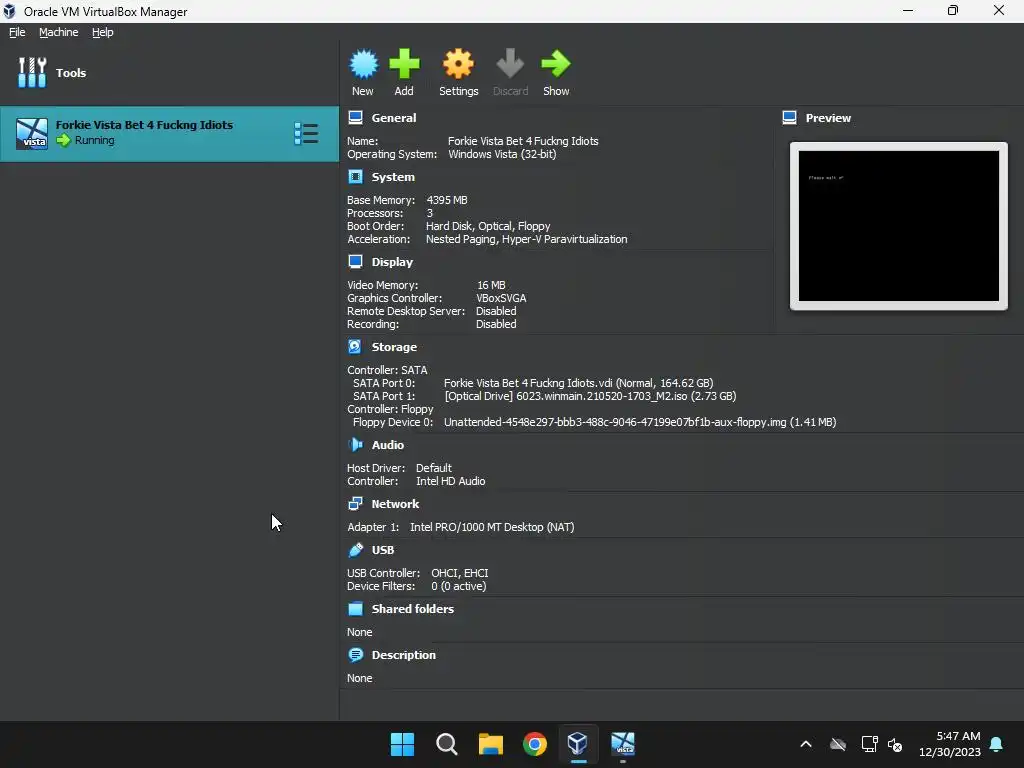
Task: Click the notification bell in the taskbar
Action: (997, 744)
